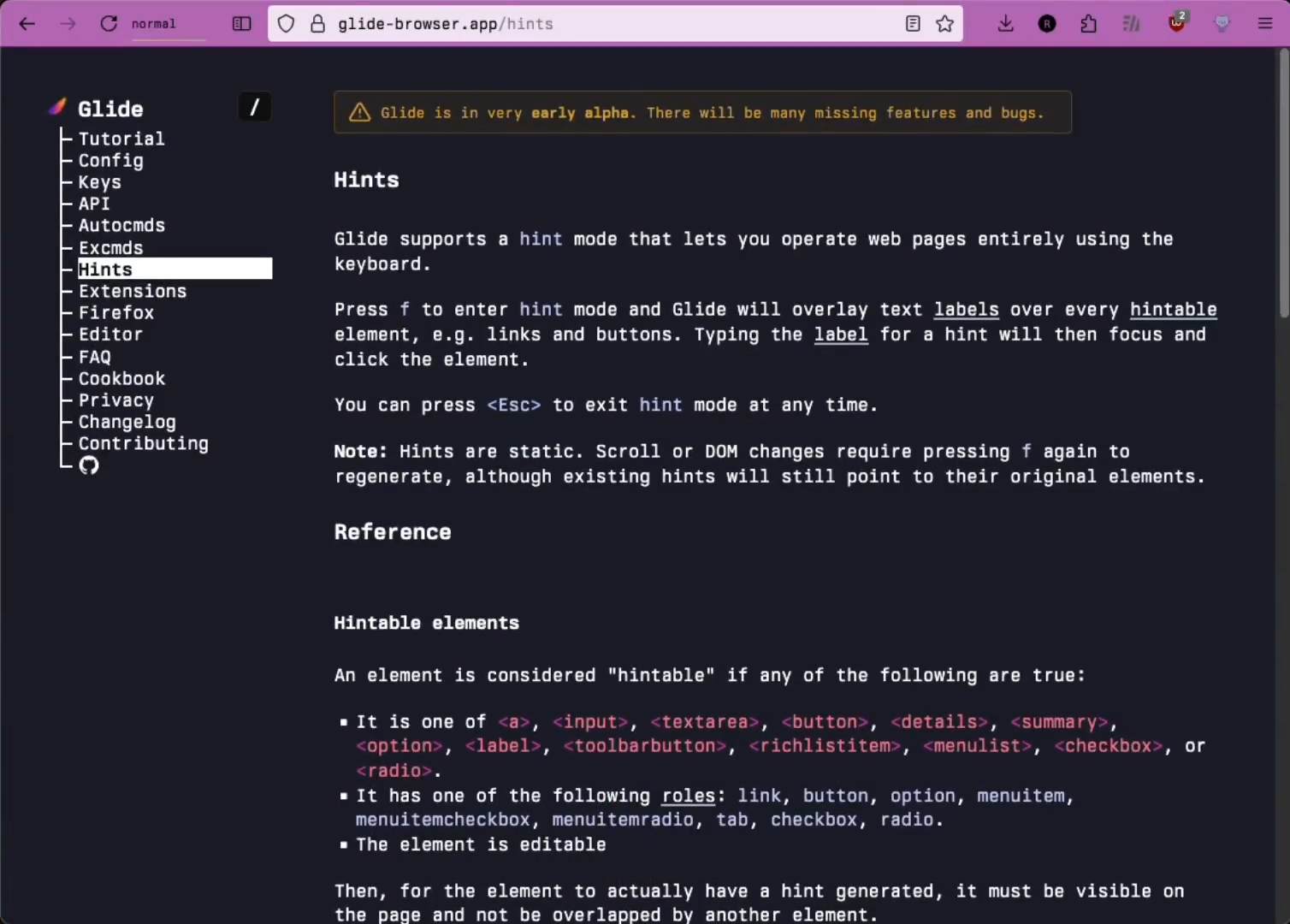1290x924 pixels.
Task: Click 'The element is editable' bullet
Action: point(481,844)
